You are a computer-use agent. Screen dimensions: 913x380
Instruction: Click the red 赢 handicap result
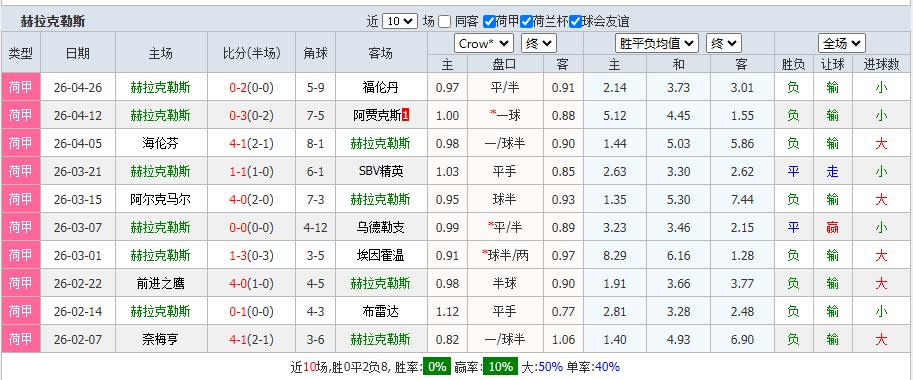(x=833, y=227)
